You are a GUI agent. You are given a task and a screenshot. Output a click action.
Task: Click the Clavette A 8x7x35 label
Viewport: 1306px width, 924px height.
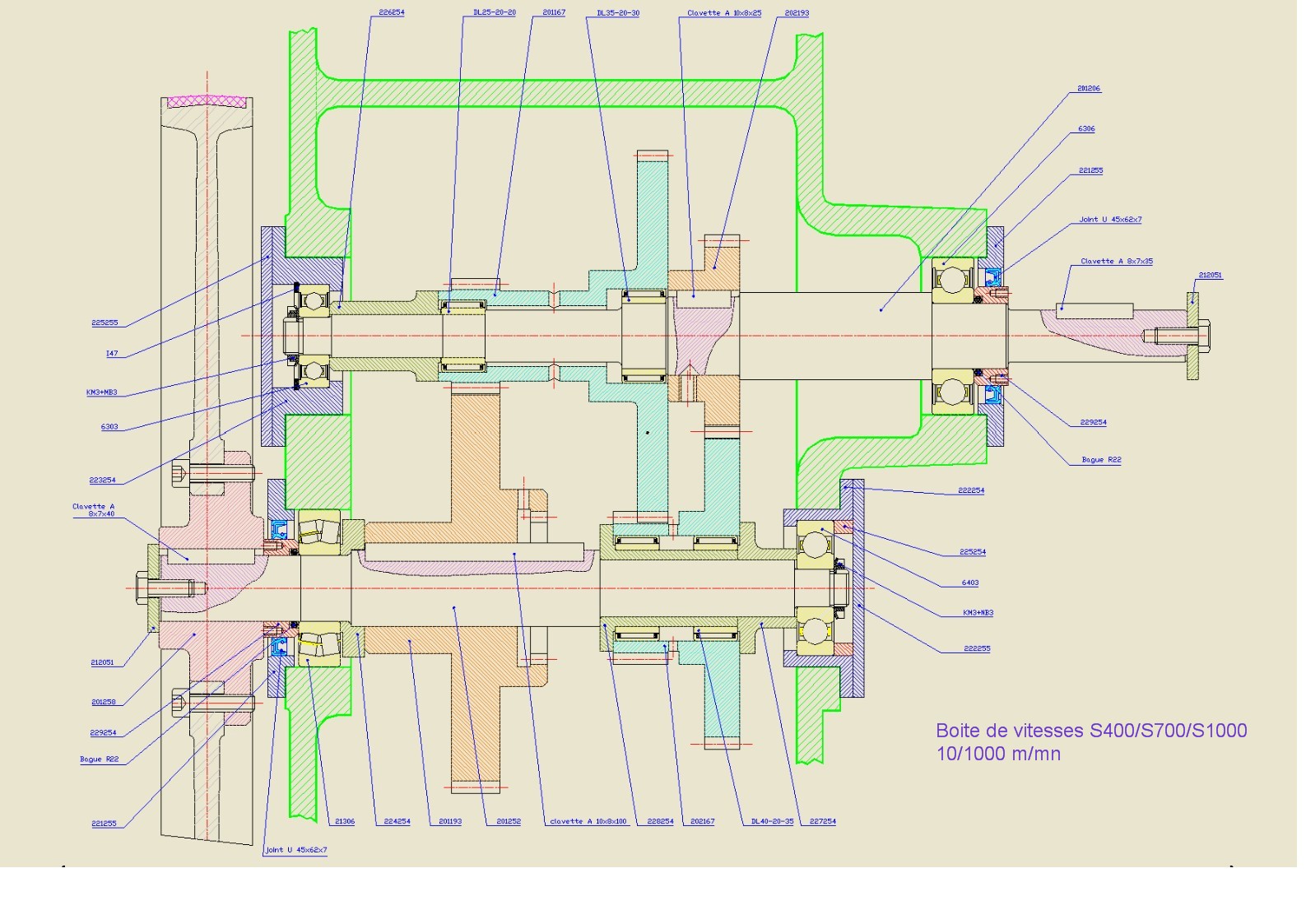1116,262
